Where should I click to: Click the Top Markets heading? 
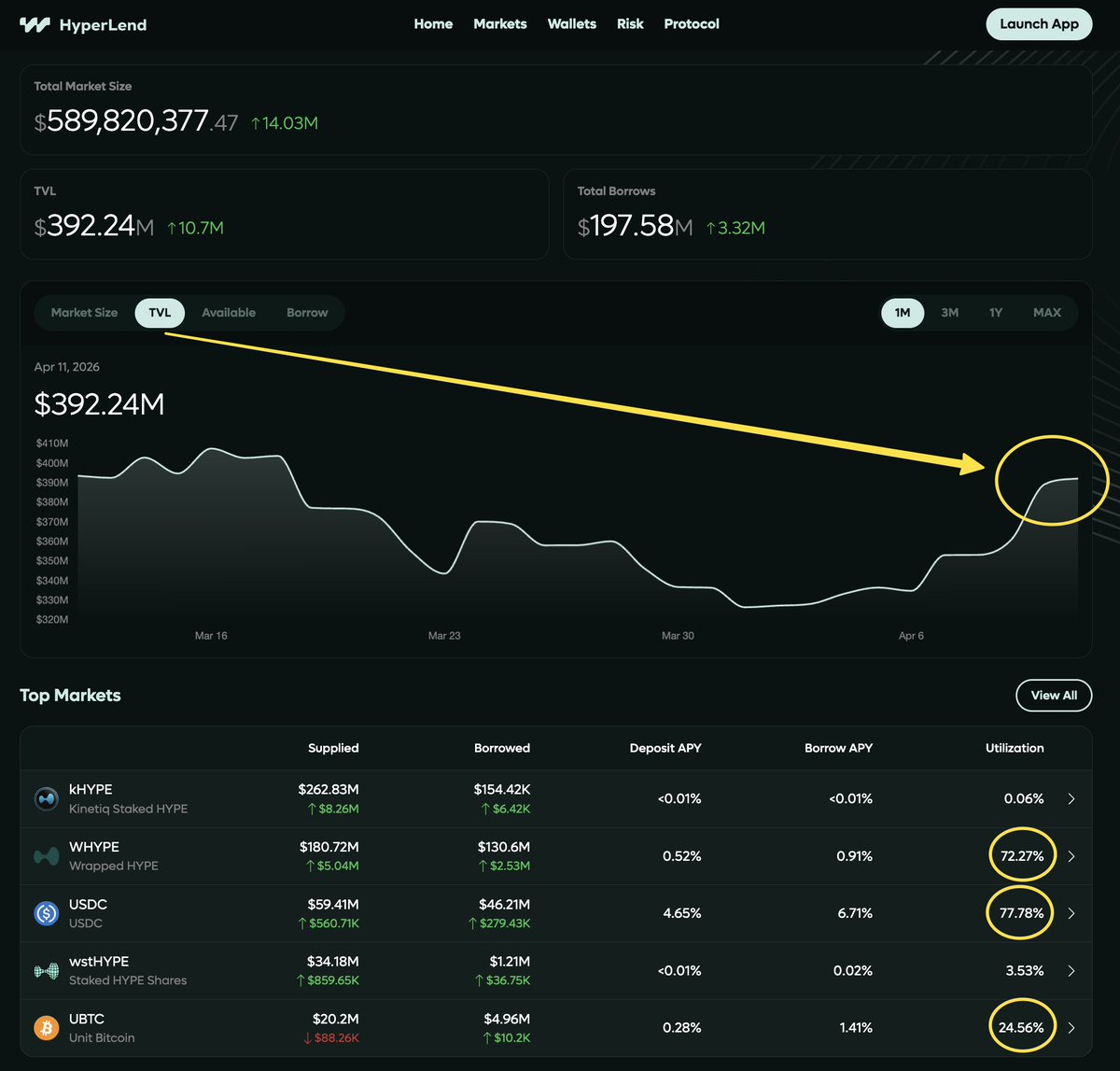point(70,696)
